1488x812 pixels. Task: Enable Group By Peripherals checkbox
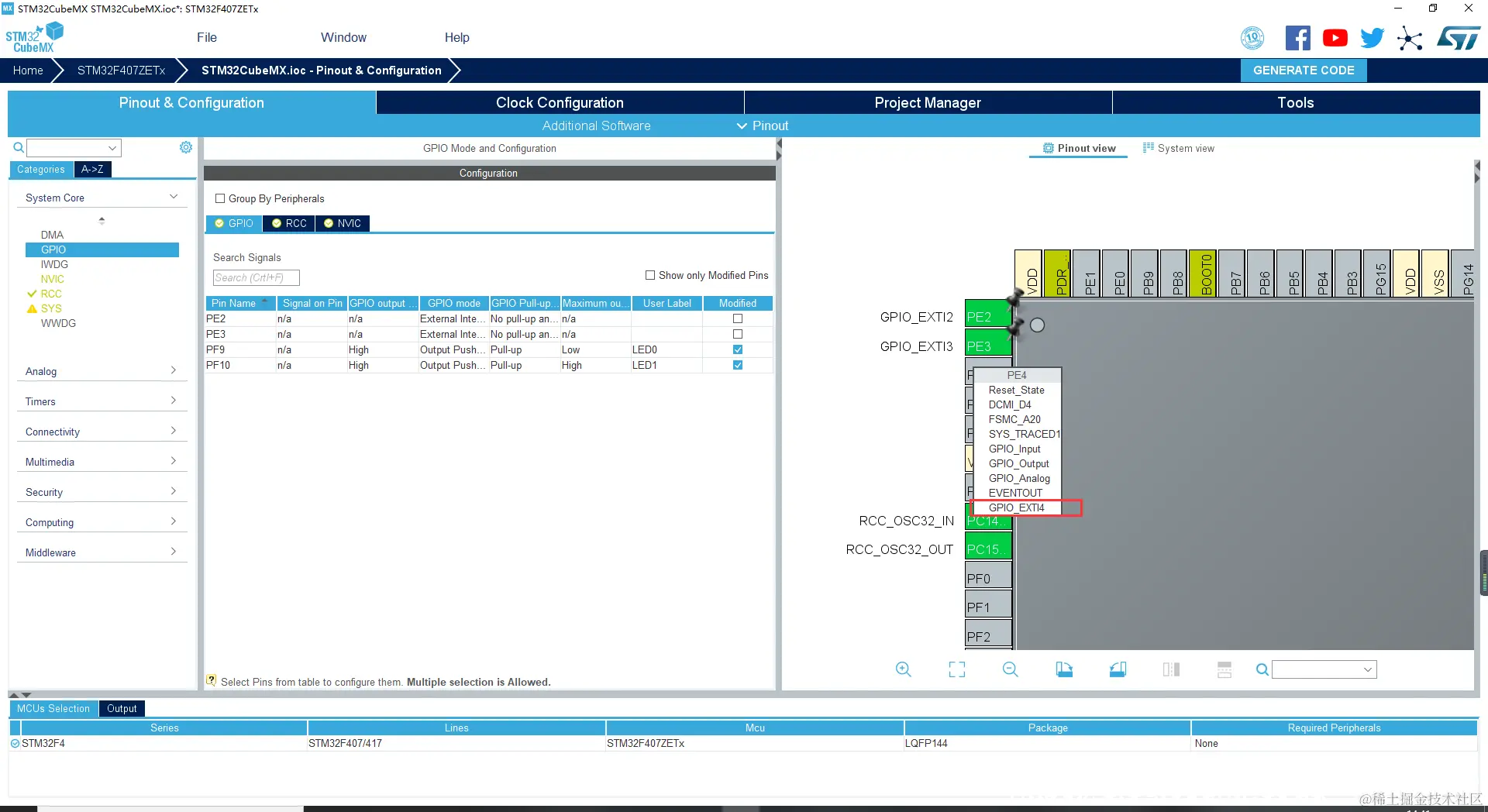pos(220,198)
